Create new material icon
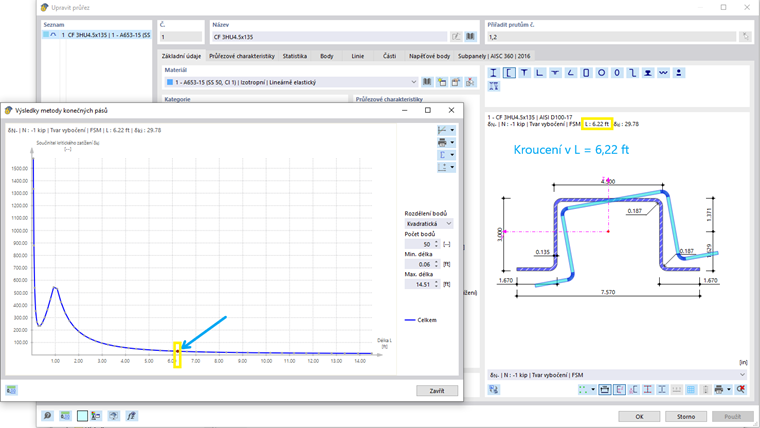 click(442, 82)
